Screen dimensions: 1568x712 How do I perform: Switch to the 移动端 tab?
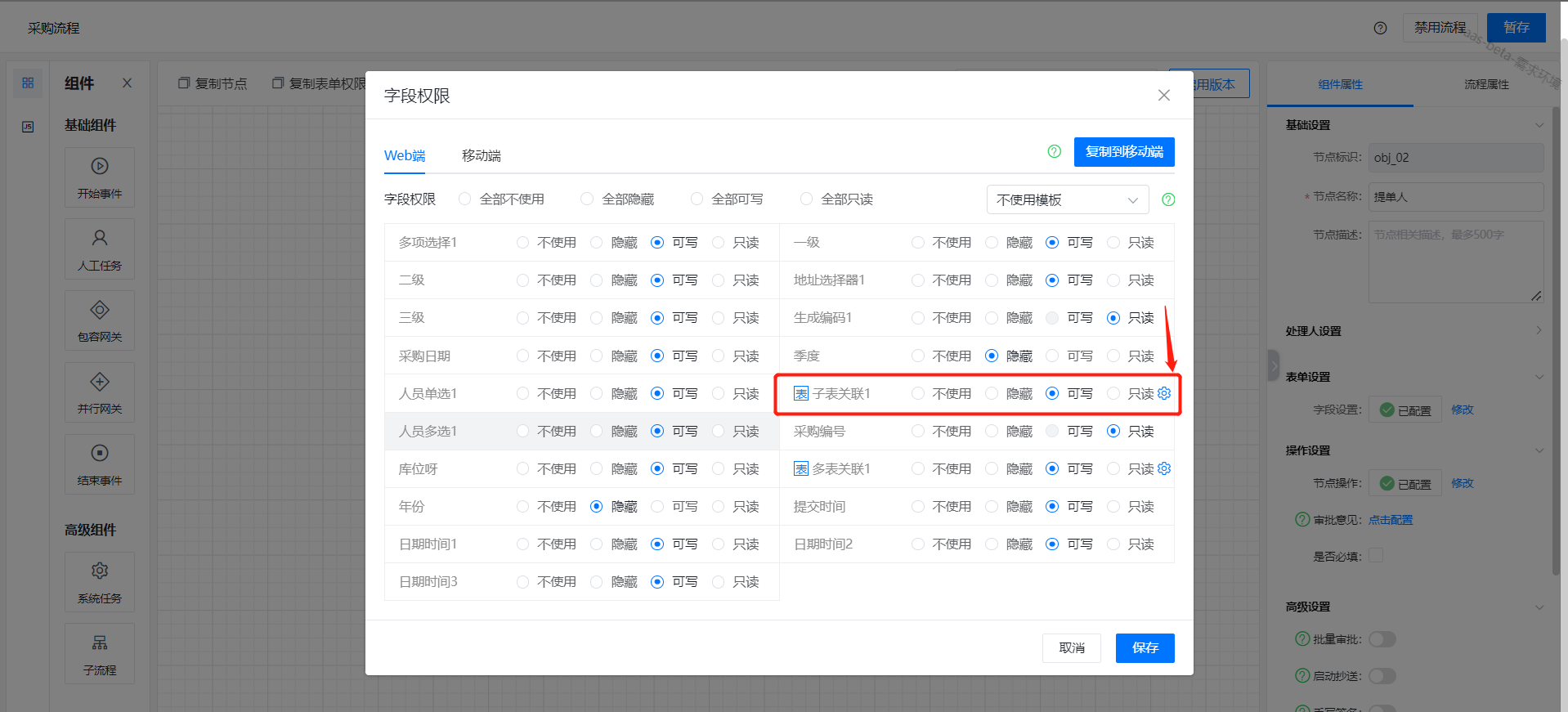pyautogui.click(x=482, y=155)
